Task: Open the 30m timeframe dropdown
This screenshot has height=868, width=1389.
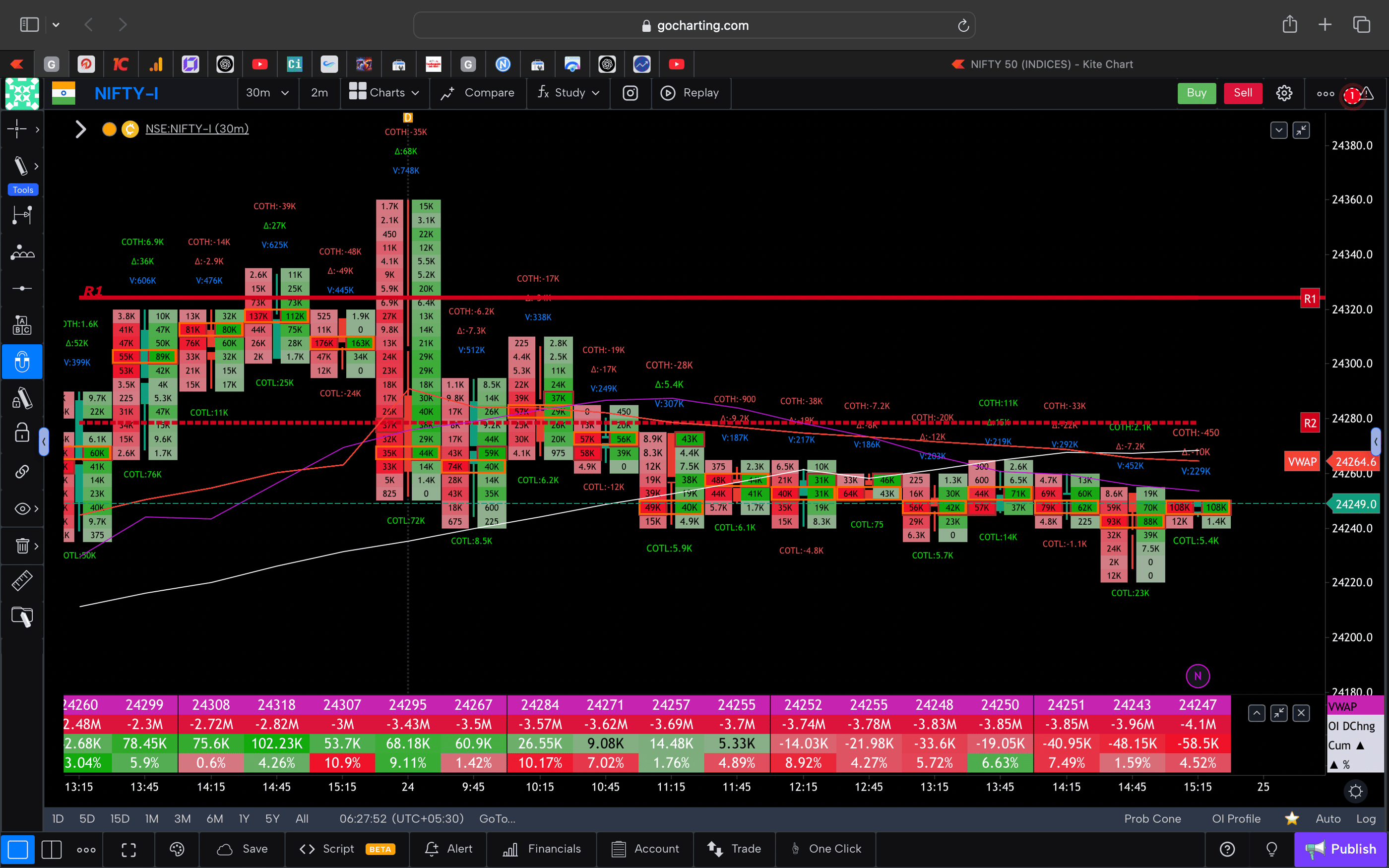Action: [267, 92]
